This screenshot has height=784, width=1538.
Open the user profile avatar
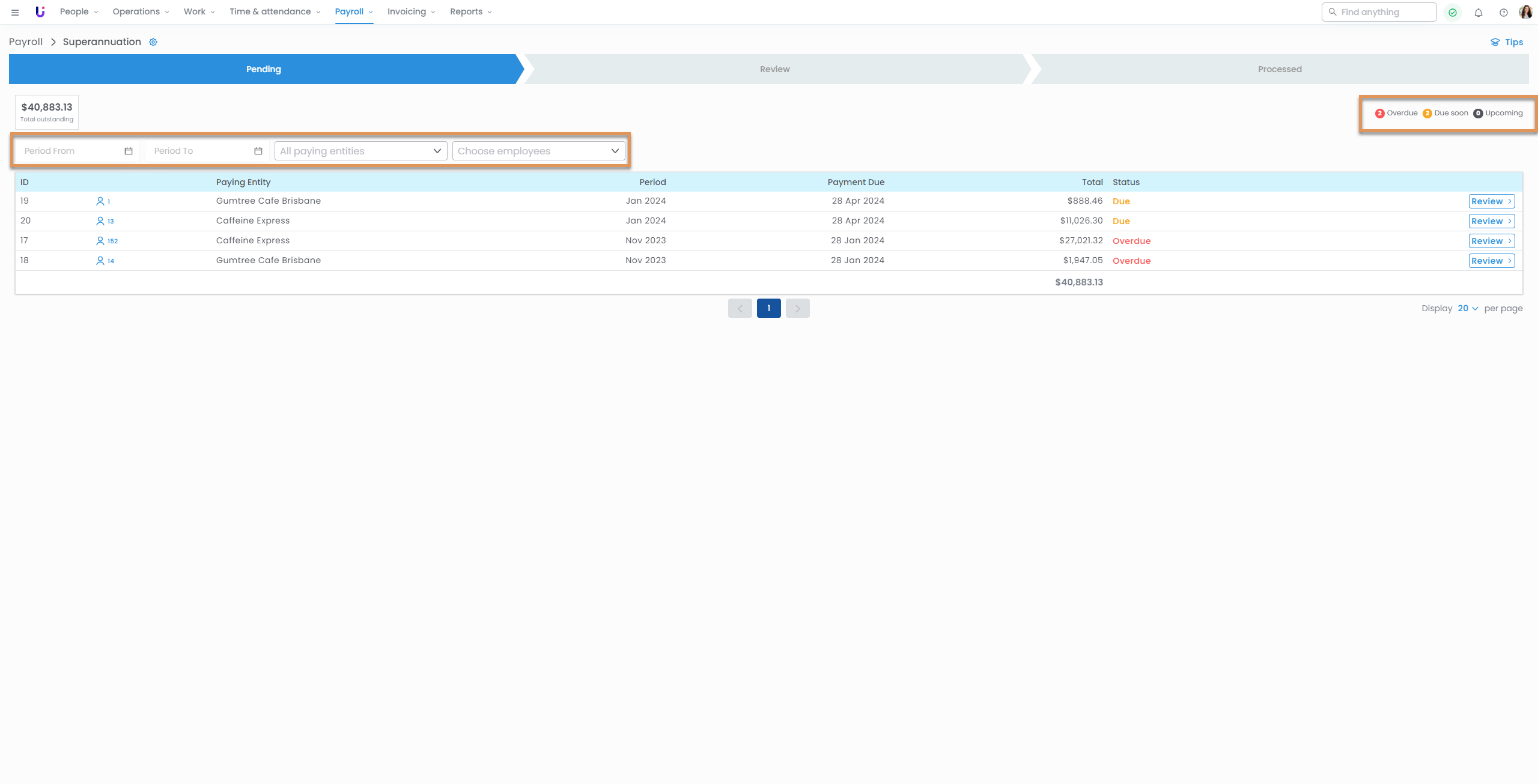coord(1526,12)
